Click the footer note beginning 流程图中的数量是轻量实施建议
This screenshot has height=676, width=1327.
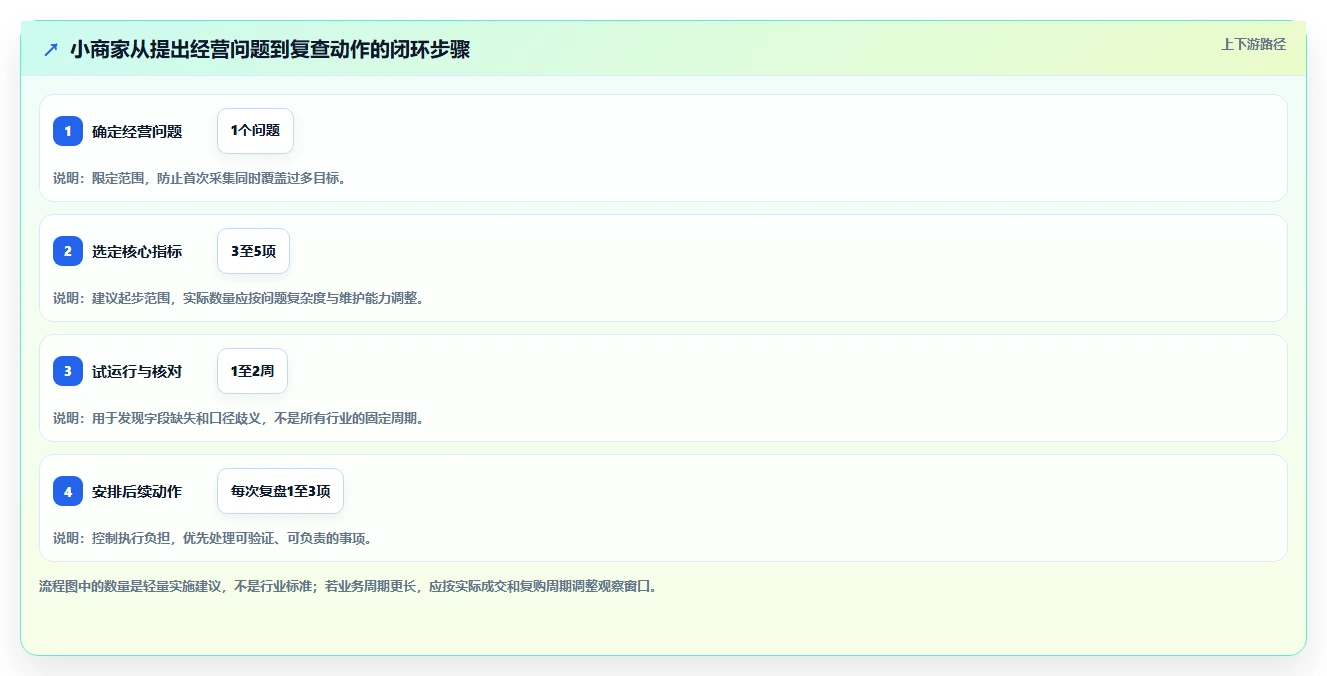348,586
